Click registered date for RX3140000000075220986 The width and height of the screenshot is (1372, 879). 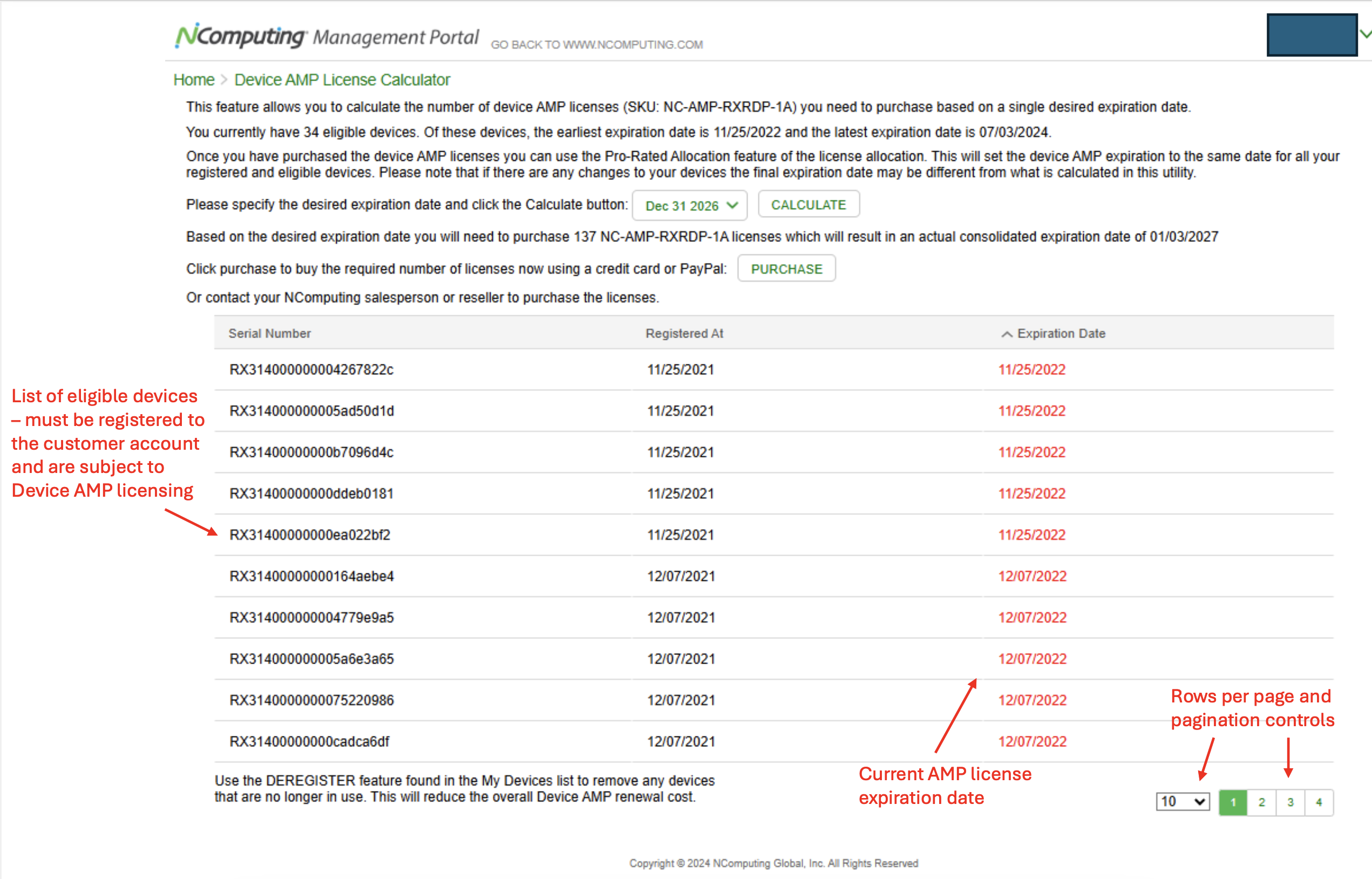click(681, 700)
